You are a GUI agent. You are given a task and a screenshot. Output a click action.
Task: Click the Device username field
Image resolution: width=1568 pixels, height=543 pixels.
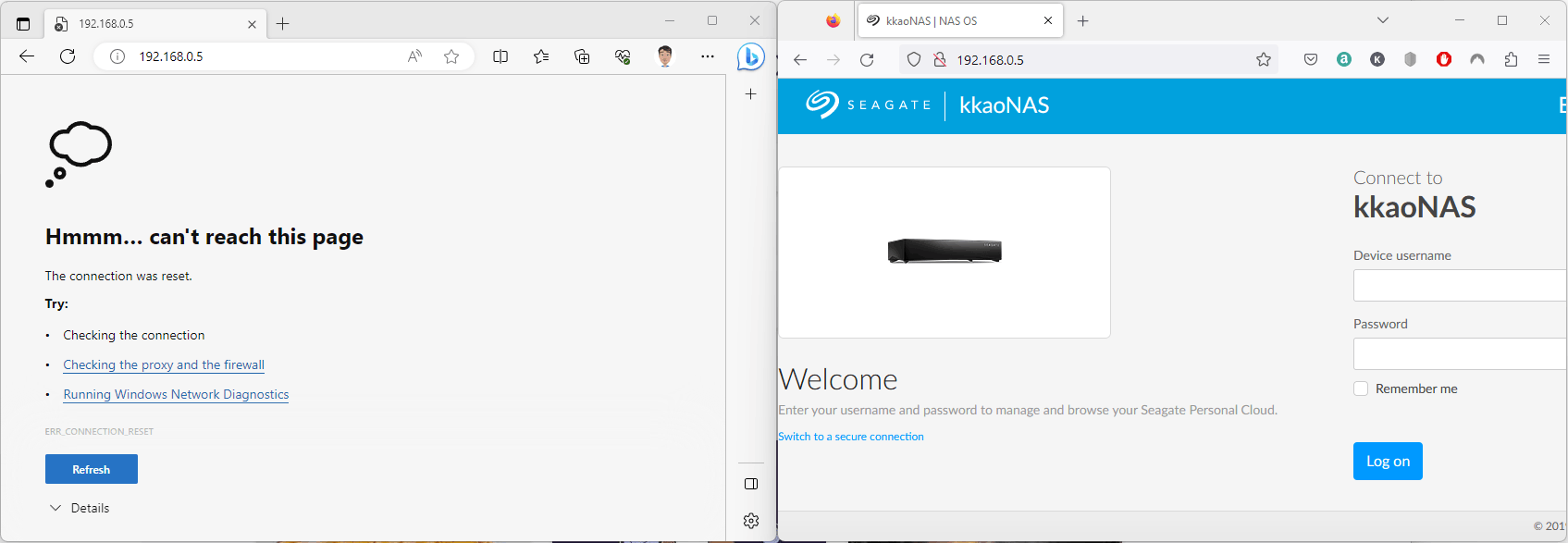click(x=1460, y=285)
